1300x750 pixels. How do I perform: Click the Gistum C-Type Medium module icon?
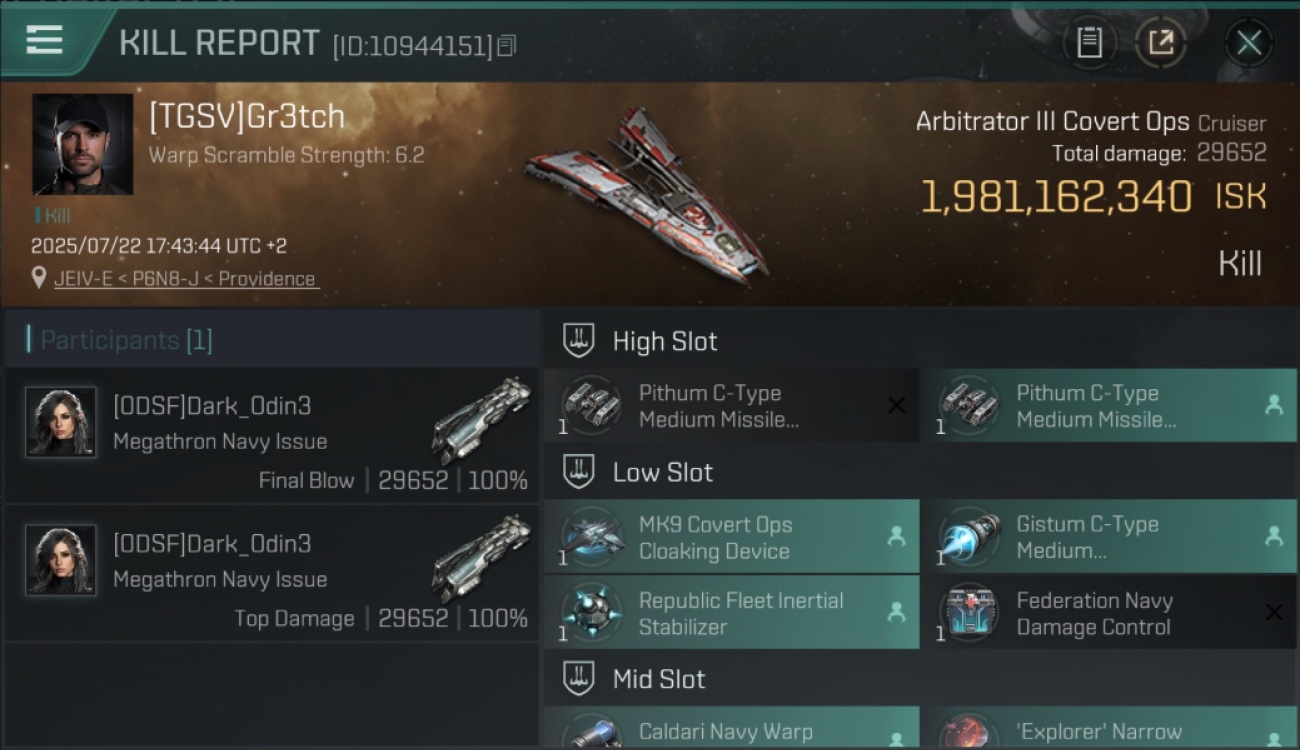coord(969,537)
